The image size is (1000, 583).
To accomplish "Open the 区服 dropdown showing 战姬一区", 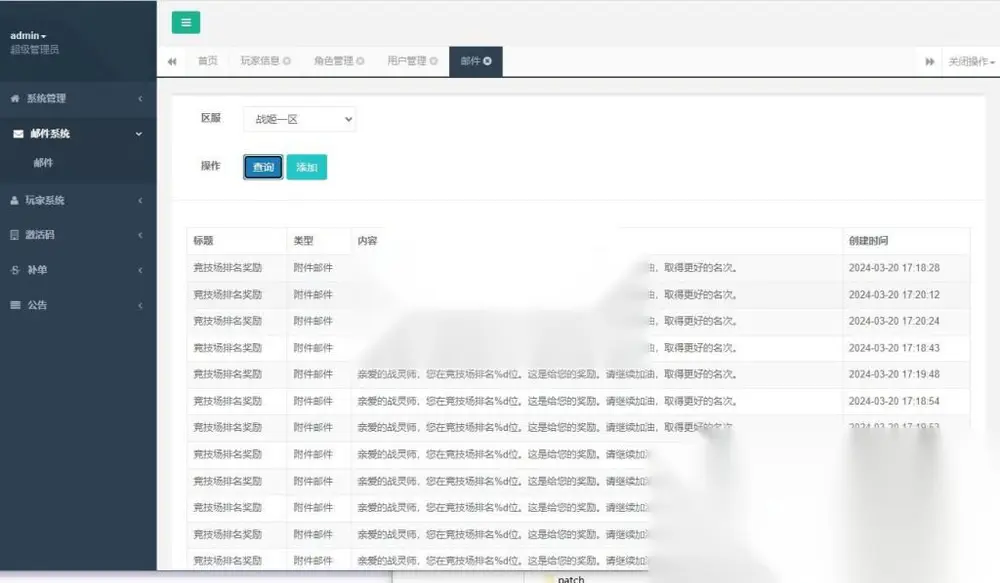I will [299, 119].
